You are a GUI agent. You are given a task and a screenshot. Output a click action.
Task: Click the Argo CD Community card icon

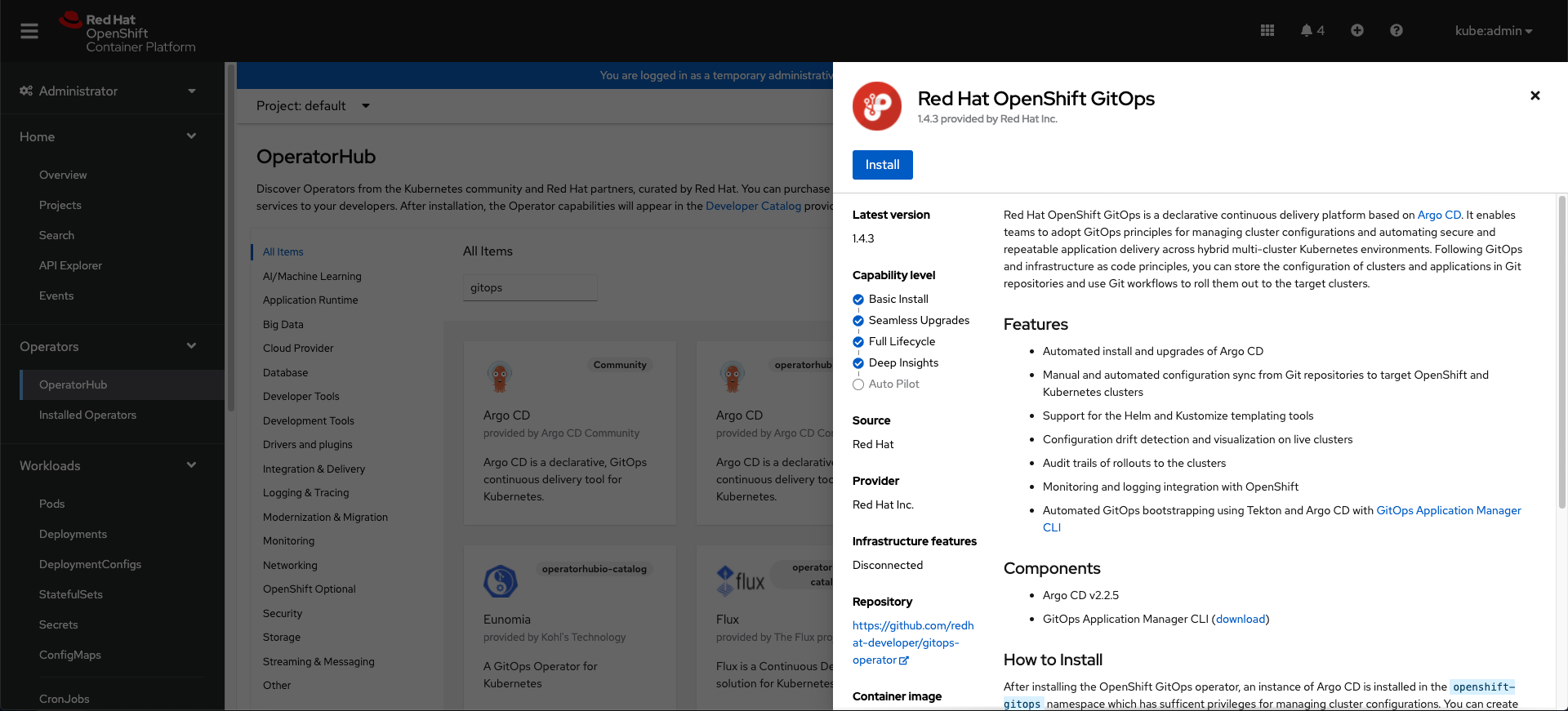[499, 376]
